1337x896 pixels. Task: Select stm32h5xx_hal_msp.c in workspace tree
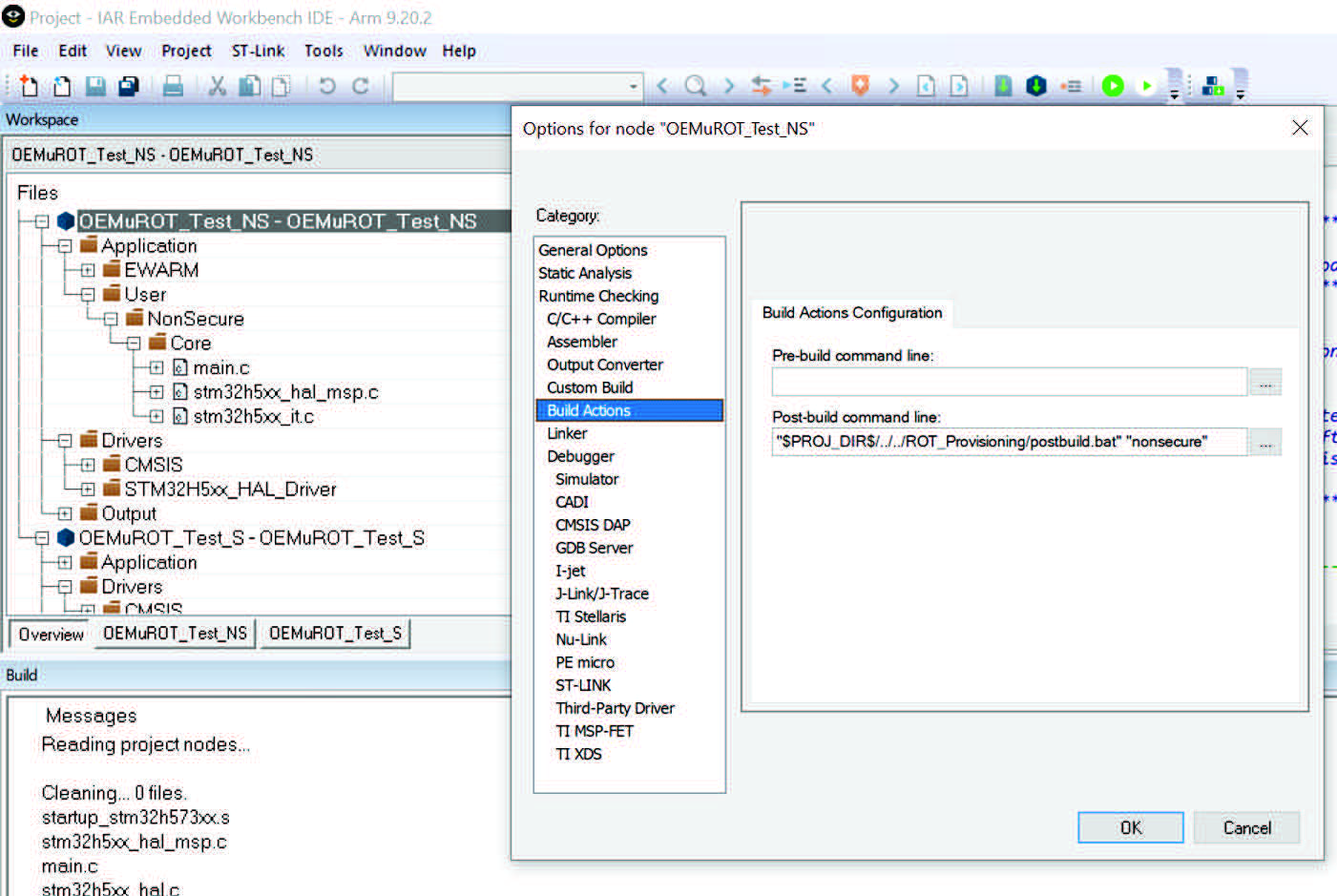pyautogui.click(x=285, y=392)
